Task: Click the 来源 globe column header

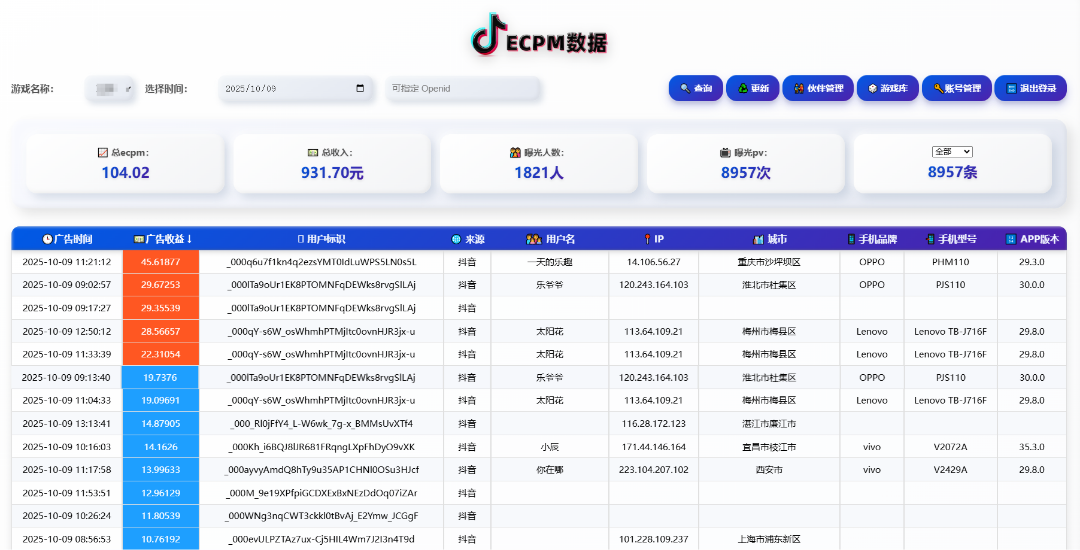Action: click(467, 239)
